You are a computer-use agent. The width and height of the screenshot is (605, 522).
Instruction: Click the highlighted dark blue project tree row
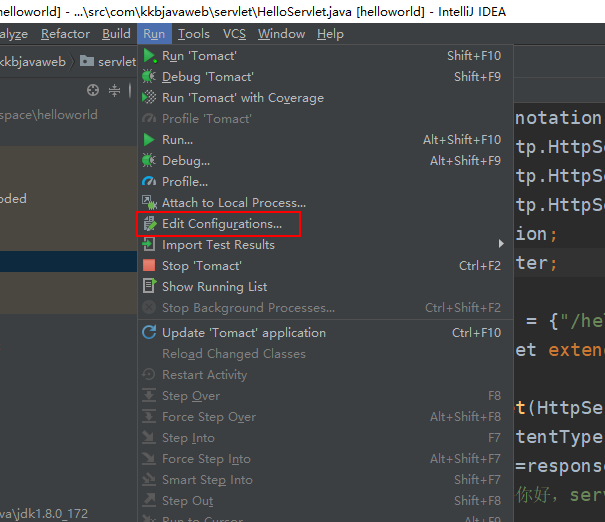tap(68, 262)
